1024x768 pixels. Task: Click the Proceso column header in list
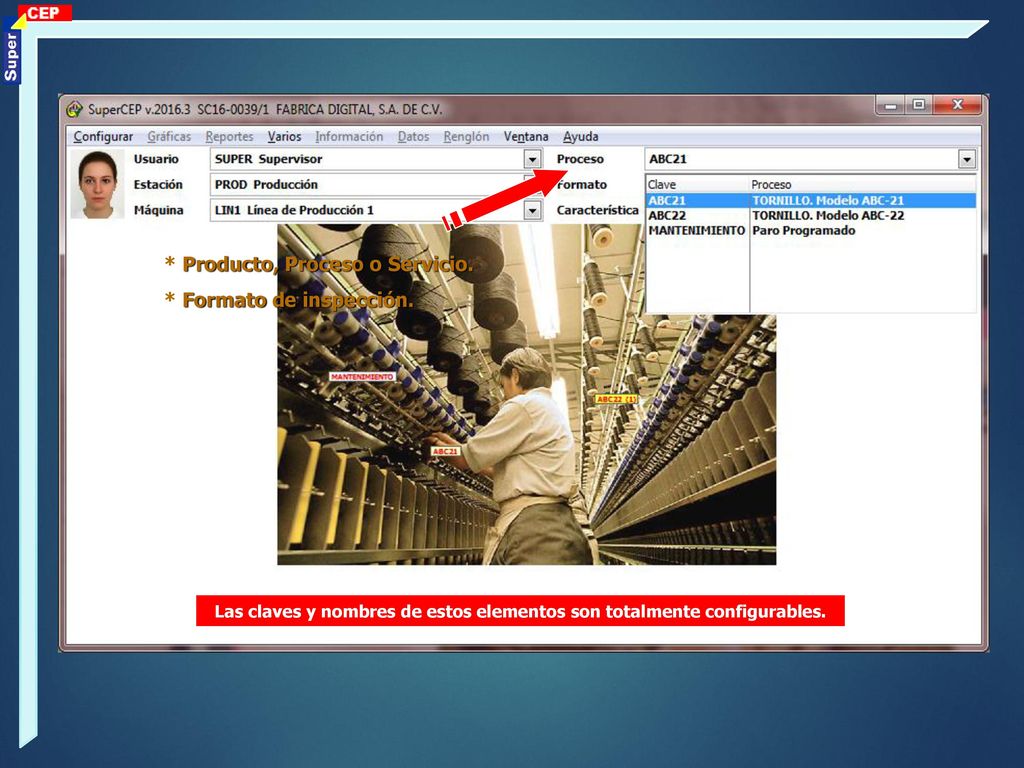coord(863,185)
